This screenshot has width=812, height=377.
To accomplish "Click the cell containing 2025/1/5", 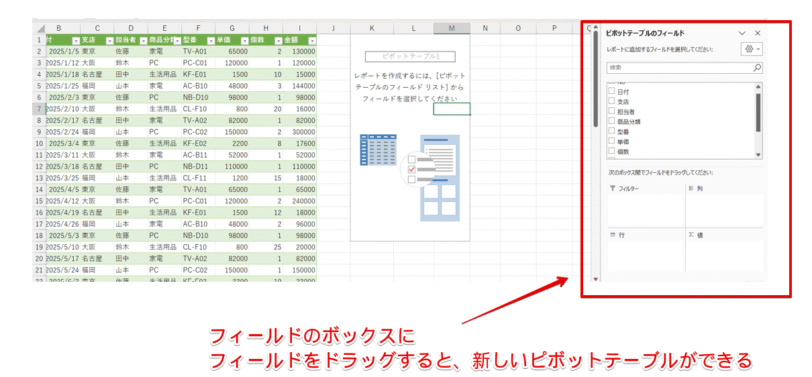I will pos(63,52).
